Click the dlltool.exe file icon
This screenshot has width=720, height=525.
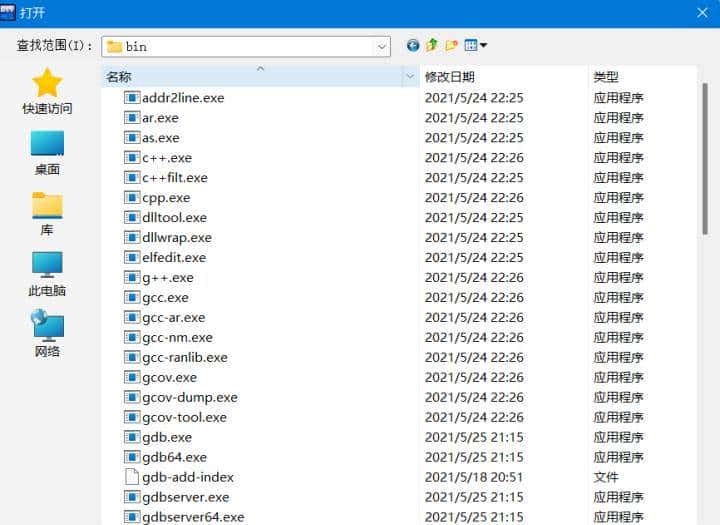[132, 218]
